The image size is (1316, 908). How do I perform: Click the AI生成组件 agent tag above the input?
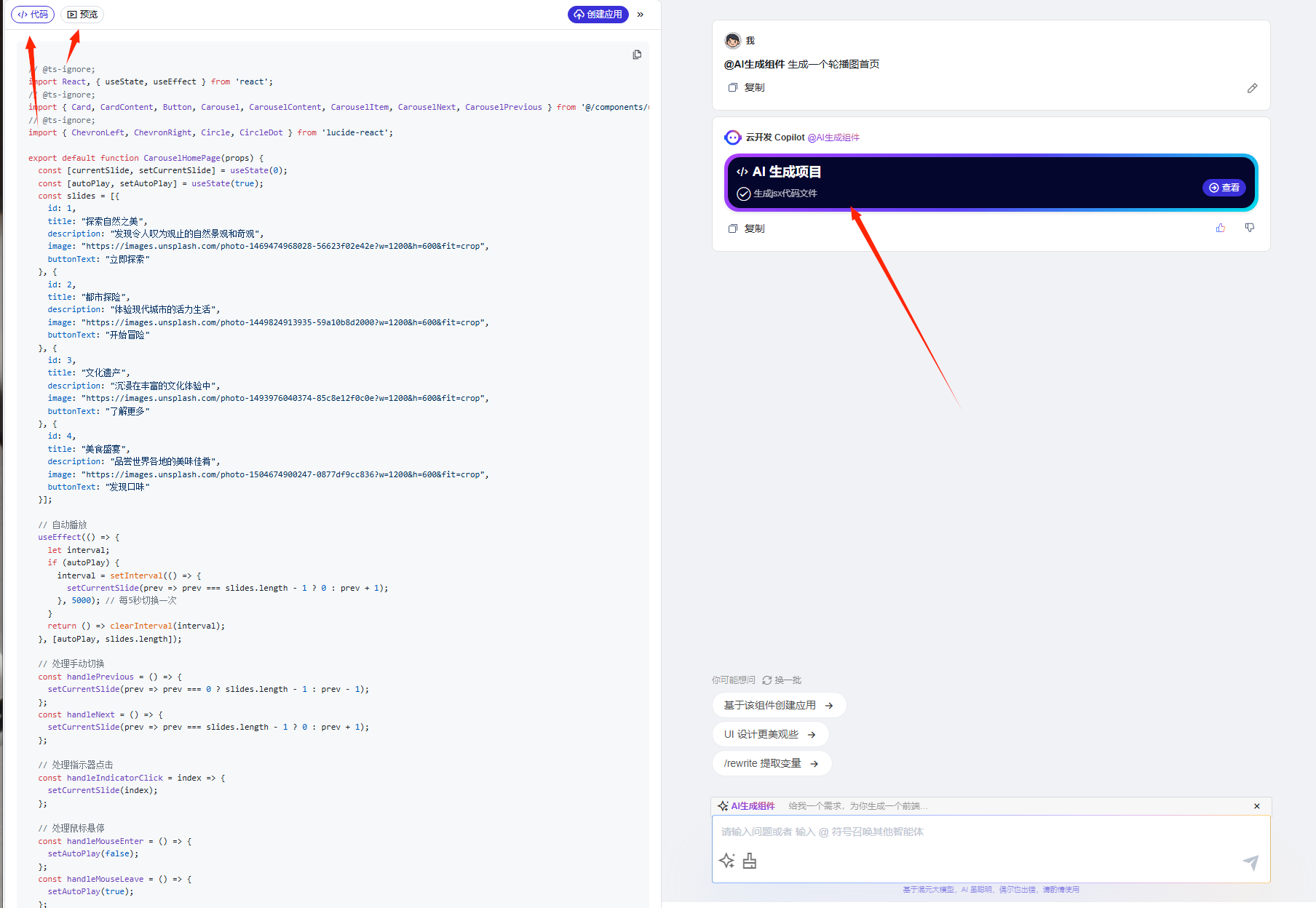coord(746,806)
